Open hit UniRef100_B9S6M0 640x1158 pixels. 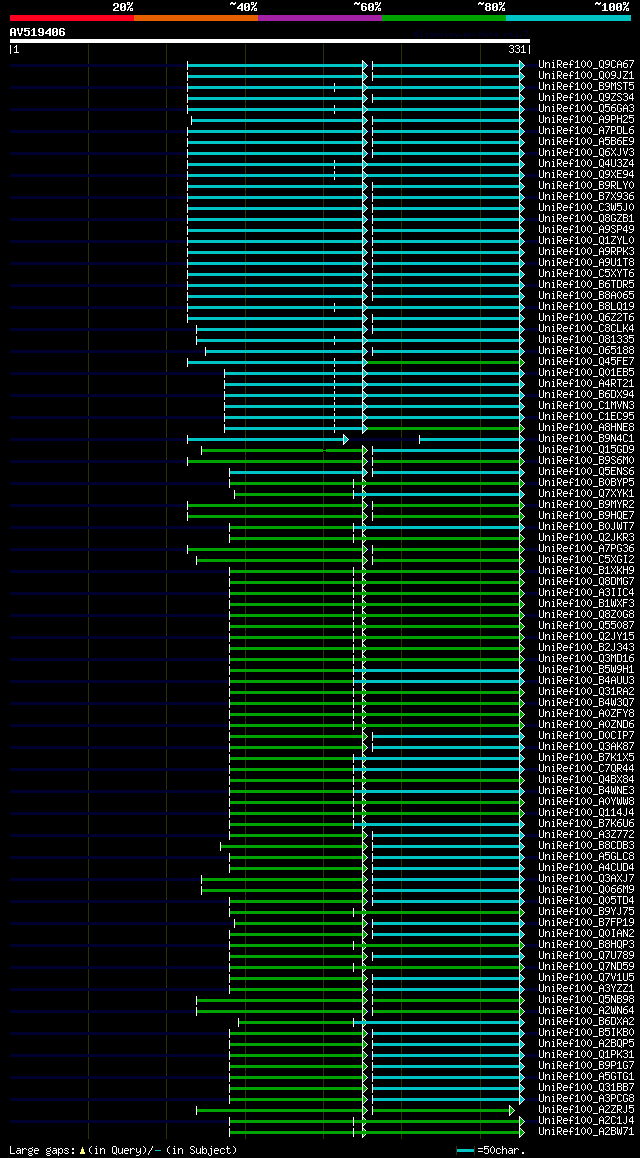coord(586,461)
